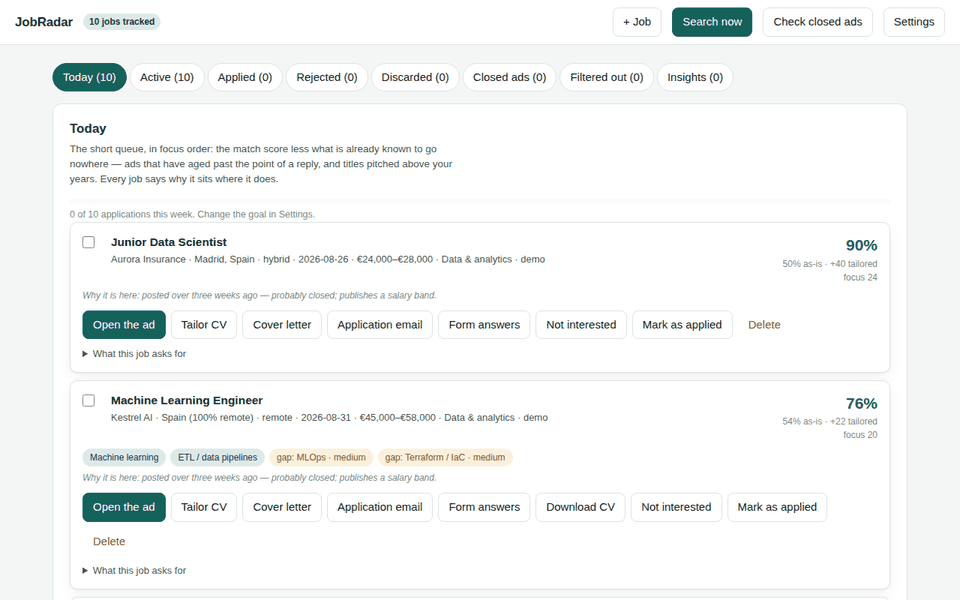
Task: Click the 'Today' section heading
Action: pyautogui.click(x=88, y=129)
